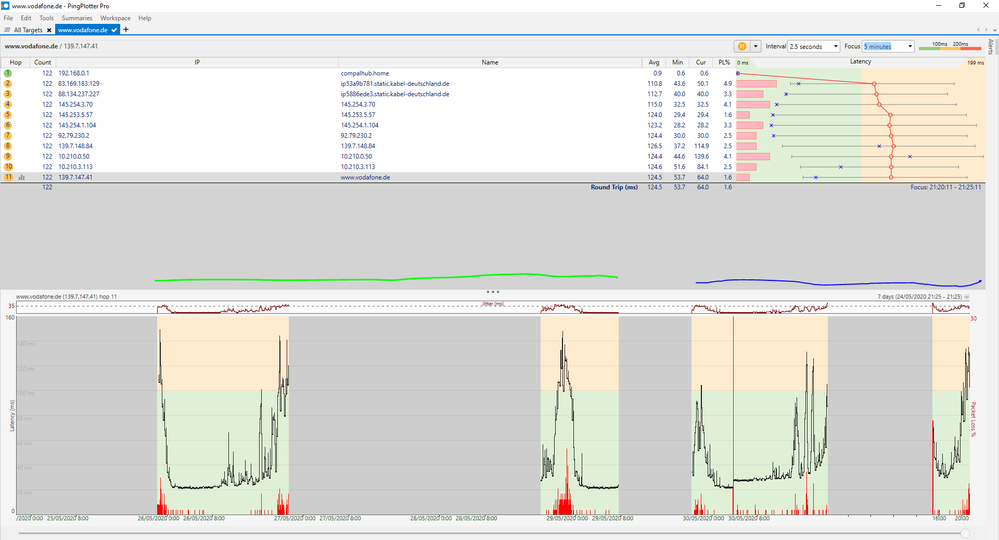
Task: Click the All Targets list icon
Action: click(7, 30)
